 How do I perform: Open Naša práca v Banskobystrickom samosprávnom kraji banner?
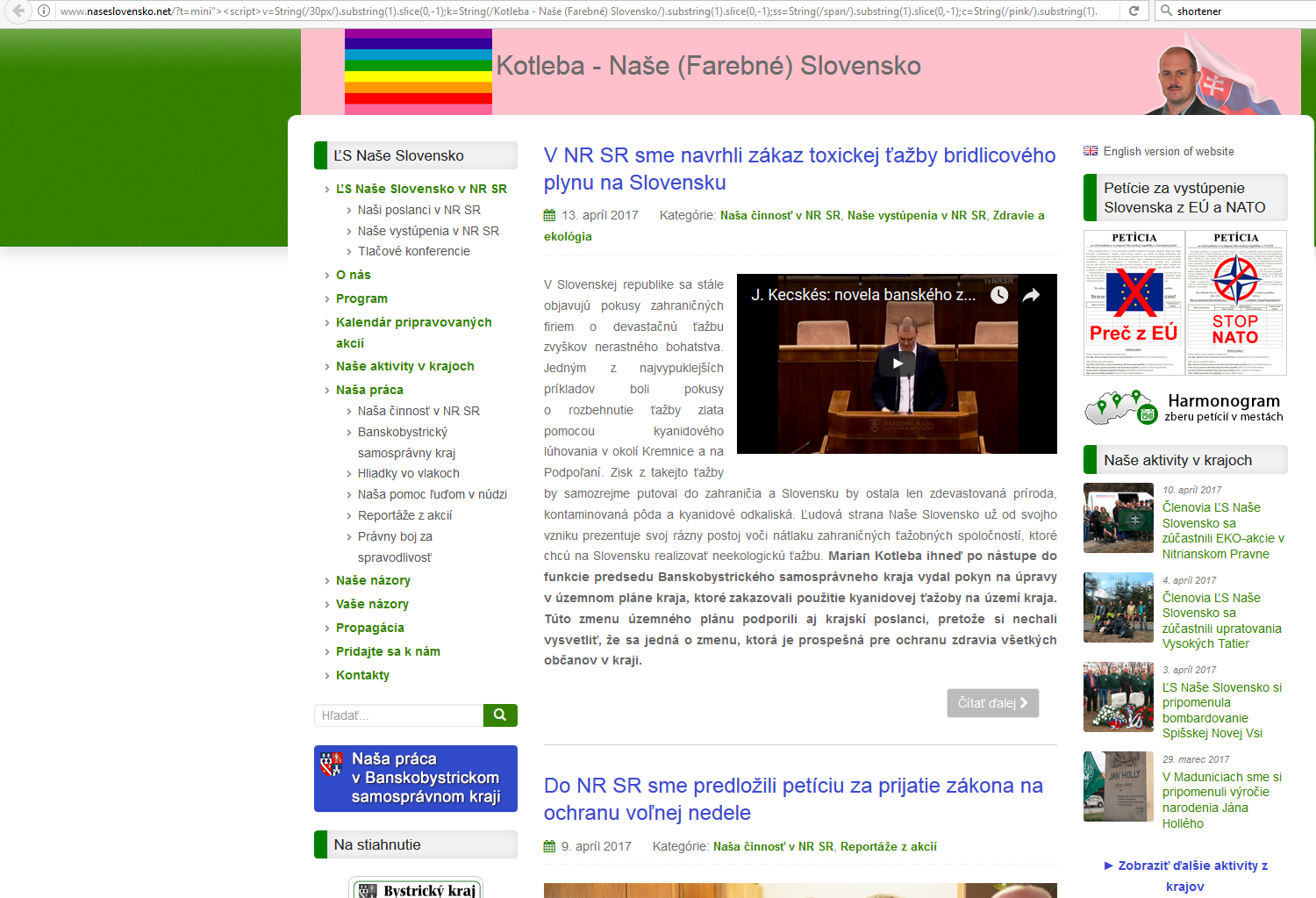(x=416, y=779)
